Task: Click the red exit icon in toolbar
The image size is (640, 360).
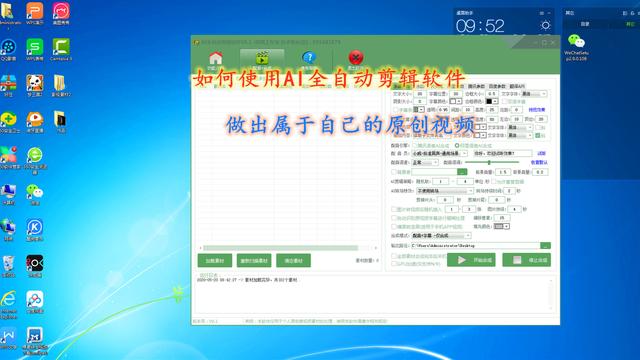Action: click(356, 58)
